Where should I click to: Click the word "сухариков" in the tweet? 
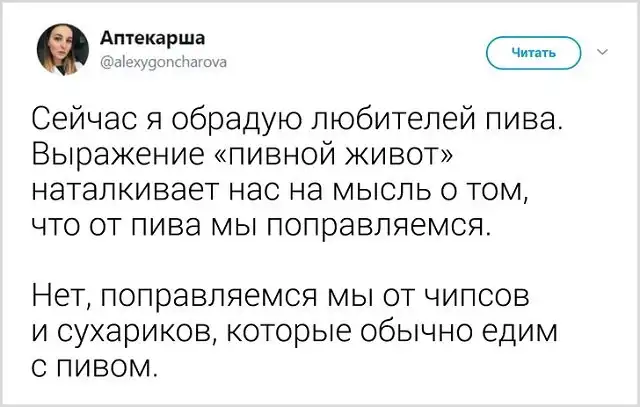click(150, 330)
